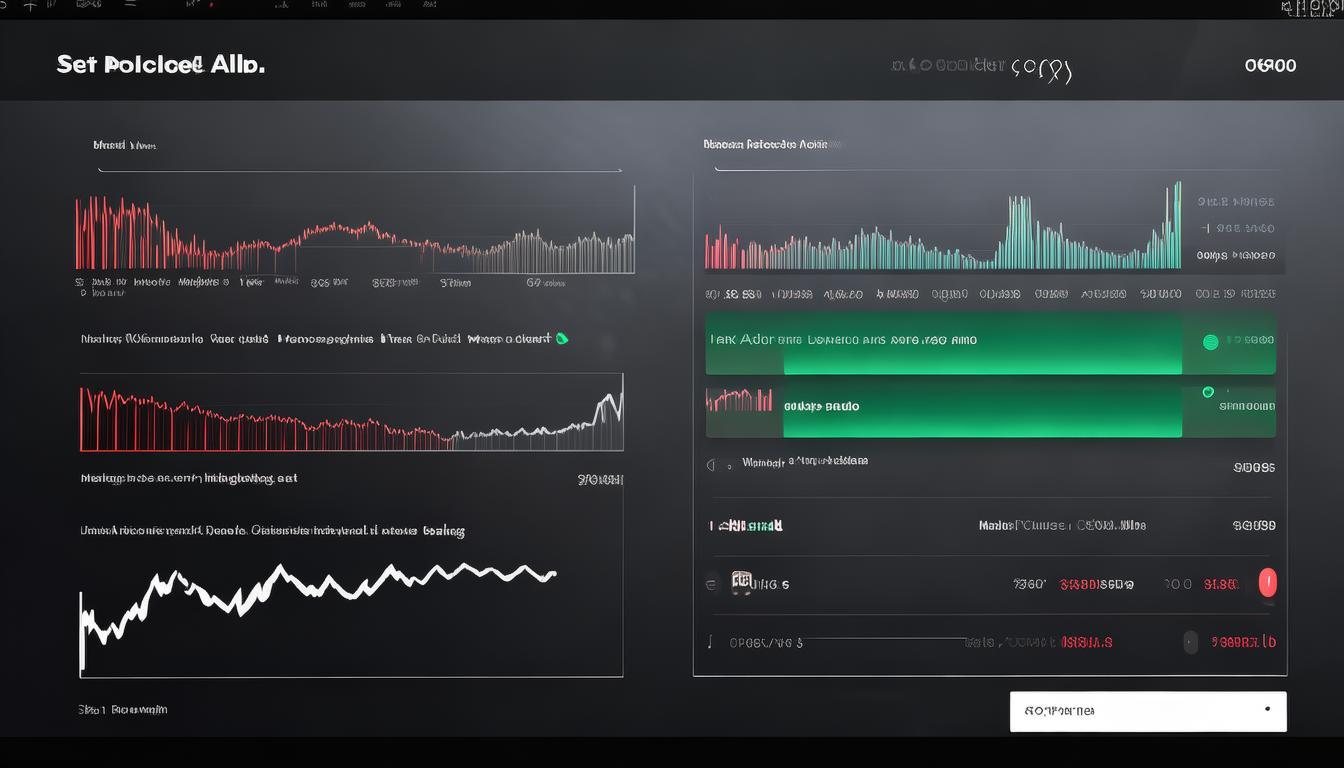Open the white dropdown box at bottom right
The height and width of the screenshot is (768, 1344).
pyautogui.click(x=1147, y=711)
